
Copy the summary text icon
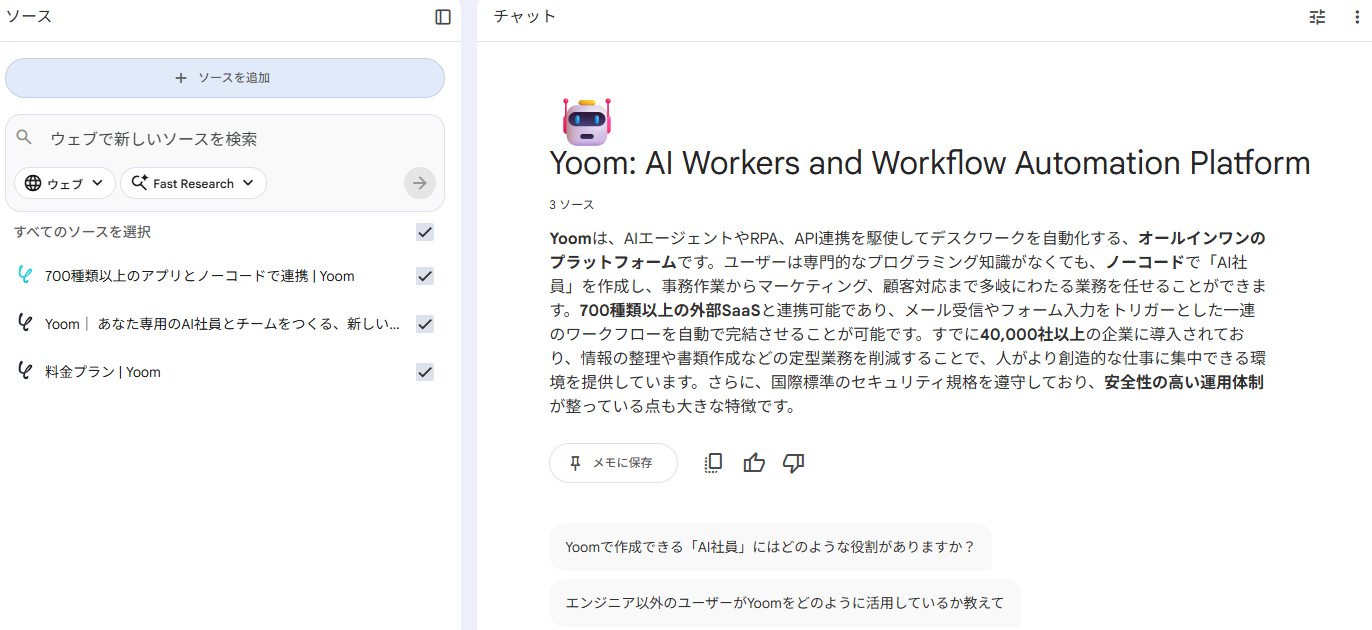coord(713,463)
